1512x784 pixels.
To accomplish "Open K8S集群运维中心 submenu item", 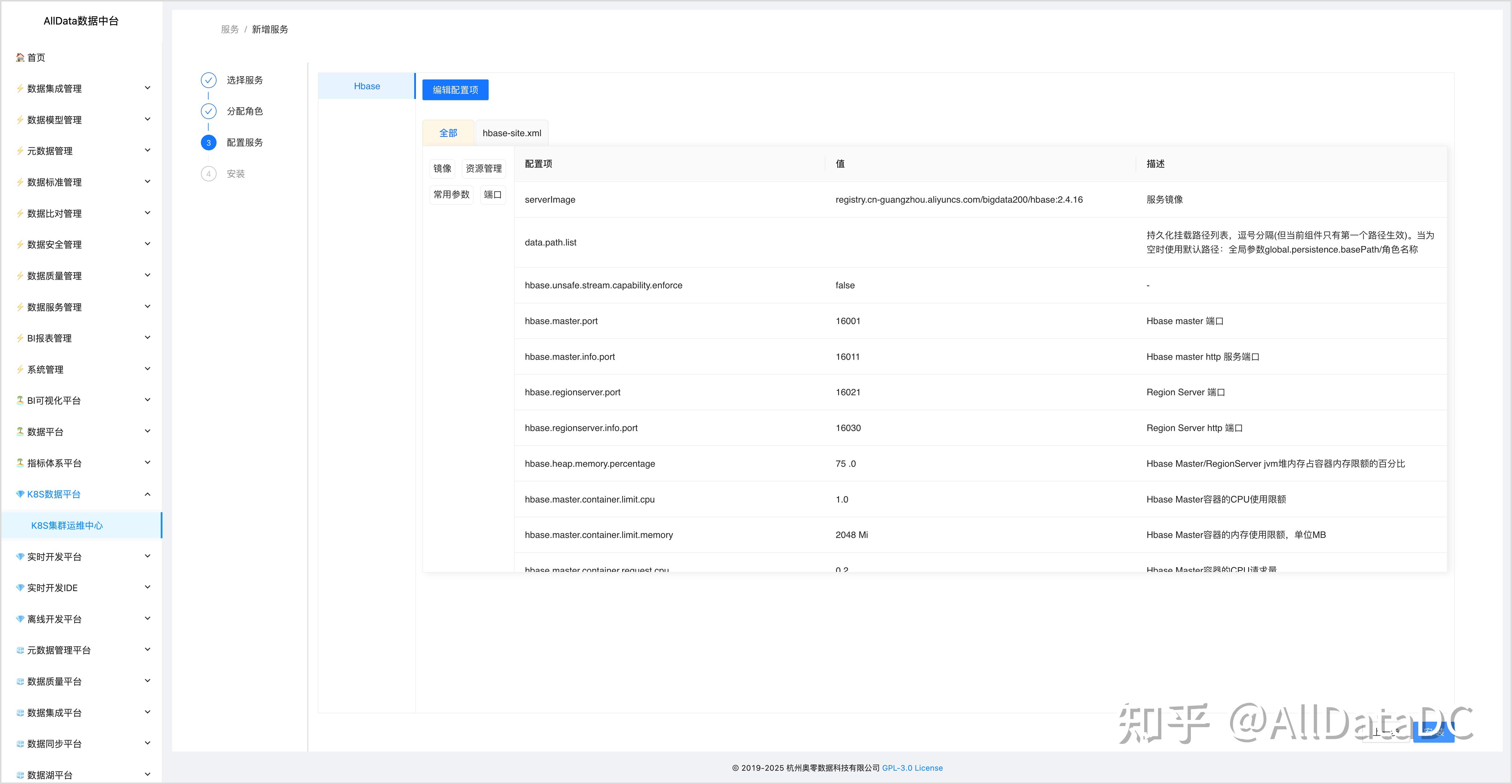I will click(67, 525).
